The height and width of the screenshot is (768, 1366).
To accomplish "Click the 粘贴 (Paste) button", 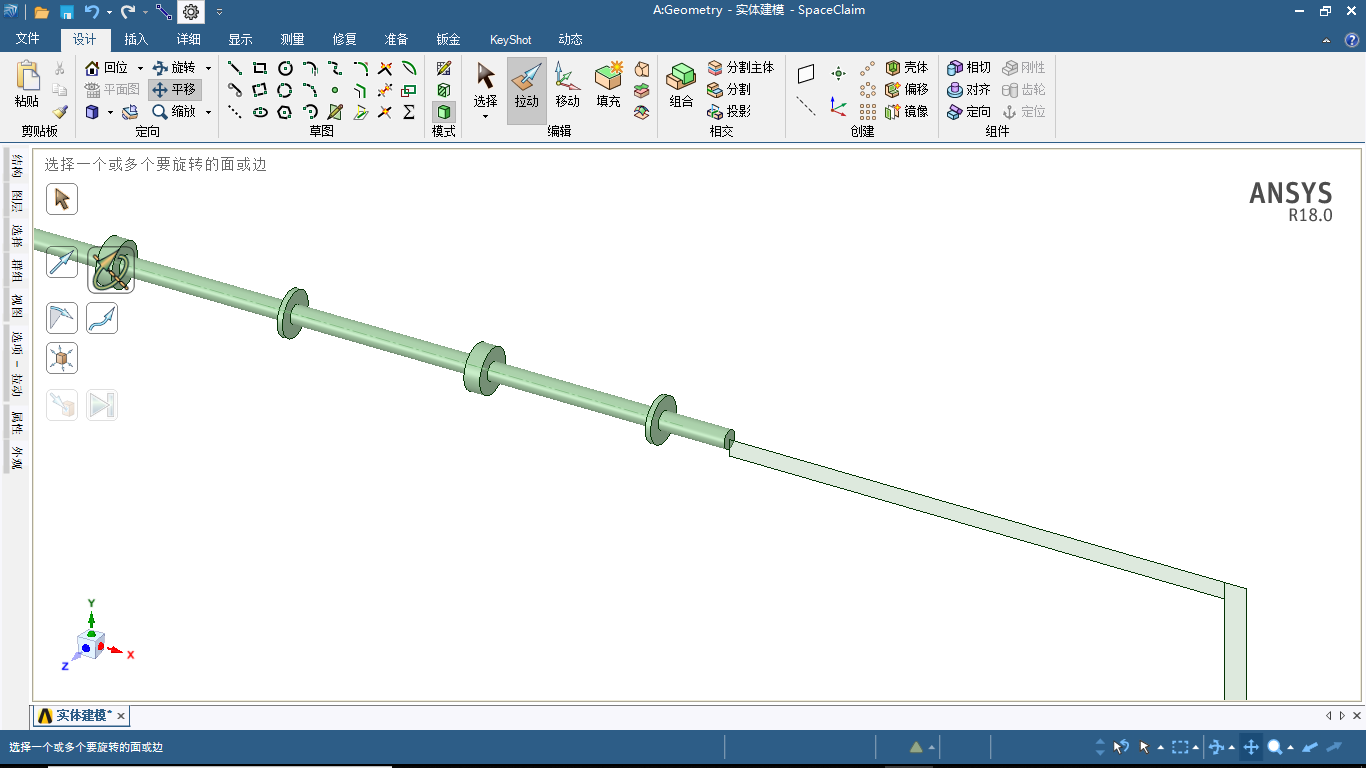I will pos(27,85).
